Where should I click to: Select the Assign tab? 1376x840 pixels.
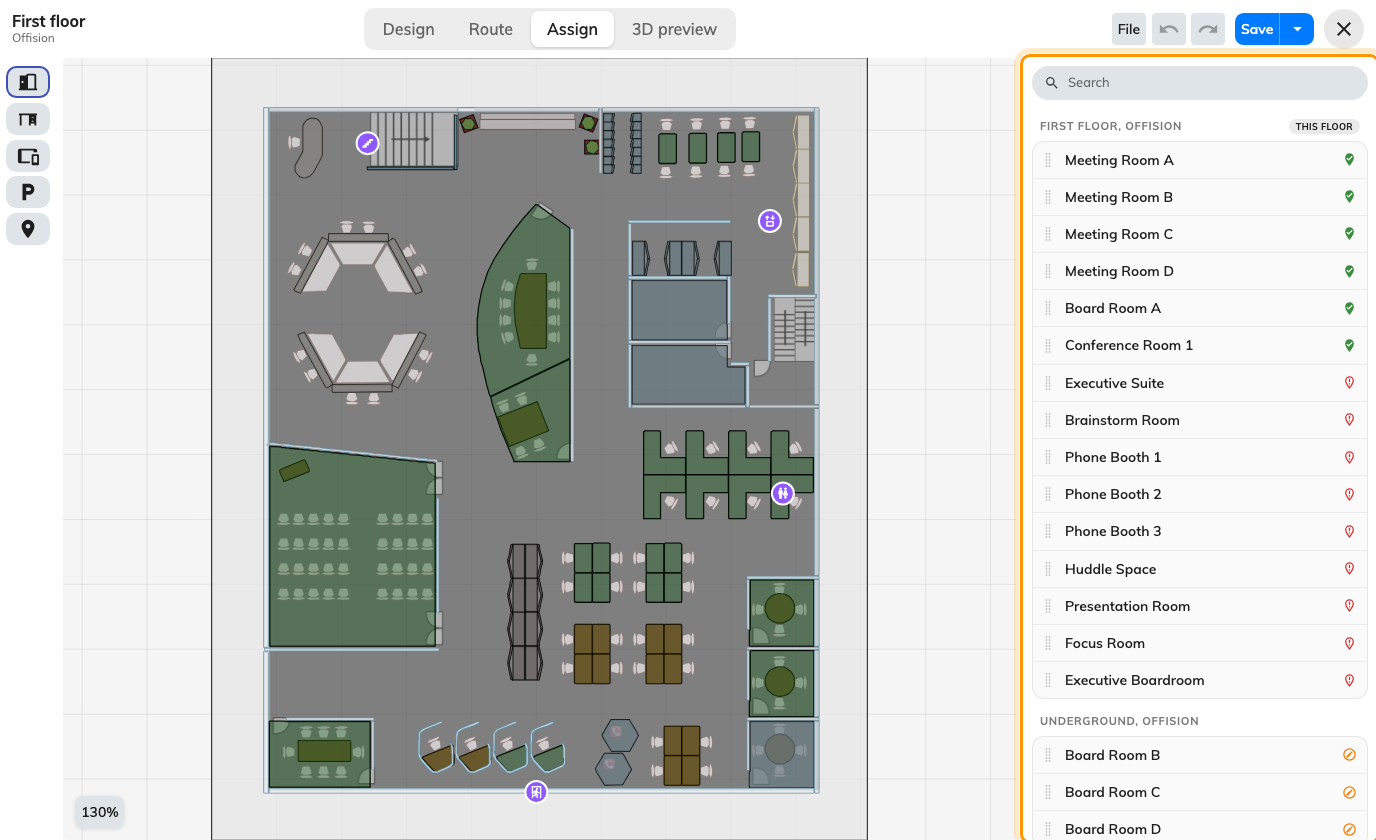(x=572, y=29)
